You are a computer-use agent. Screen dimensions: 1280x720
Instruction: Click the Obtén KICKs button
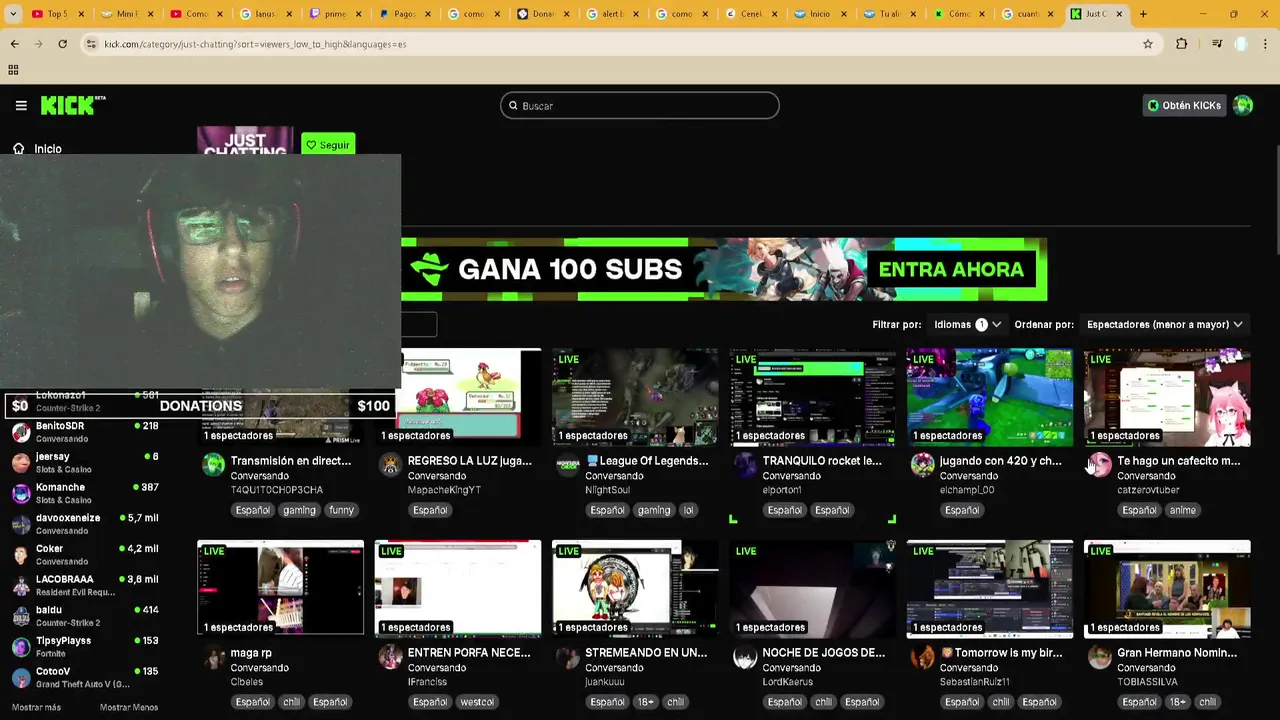[1184, 105]
